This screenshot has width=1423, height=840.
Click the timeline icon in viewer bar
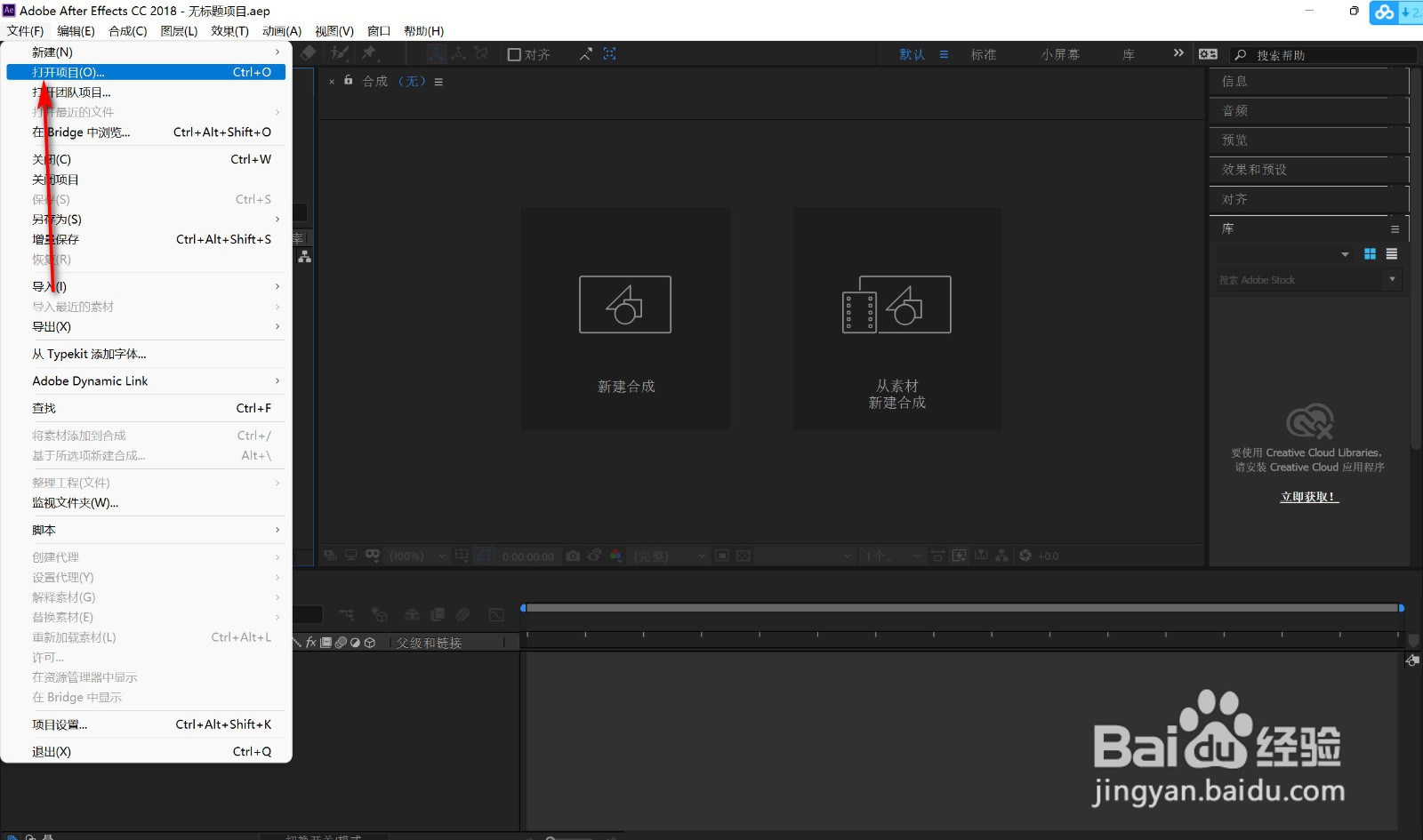pos(981,556)
